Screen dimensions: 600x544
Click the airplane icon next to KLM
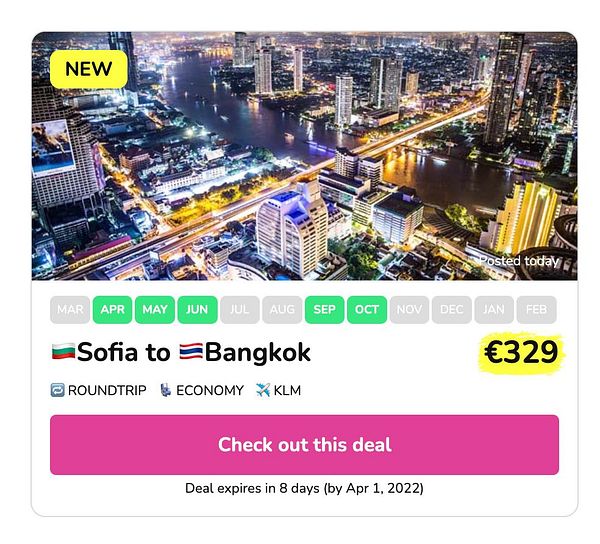click(263, 390)
